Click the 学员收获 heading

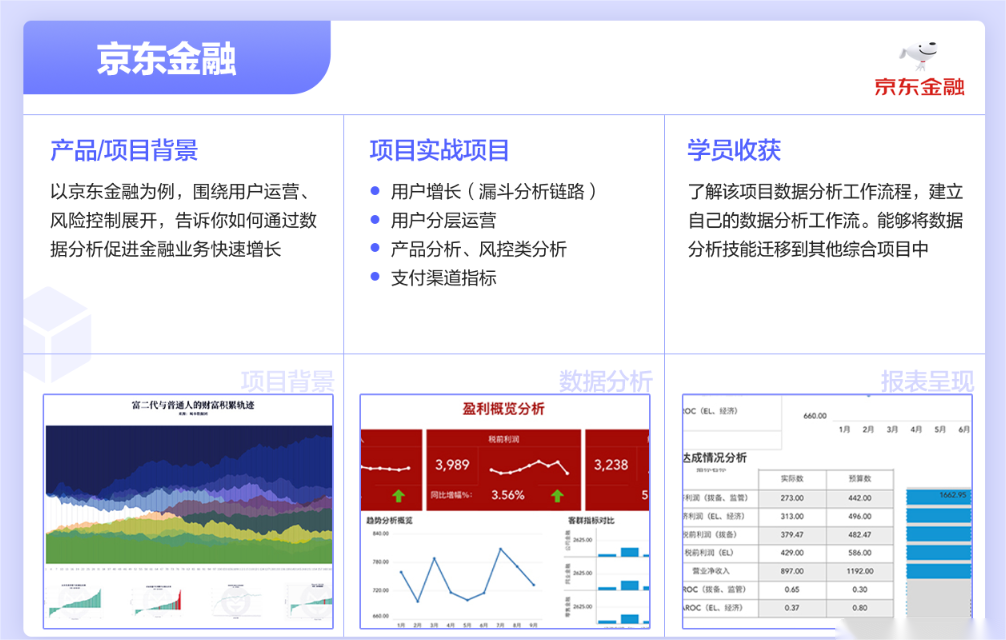point(734,151)
